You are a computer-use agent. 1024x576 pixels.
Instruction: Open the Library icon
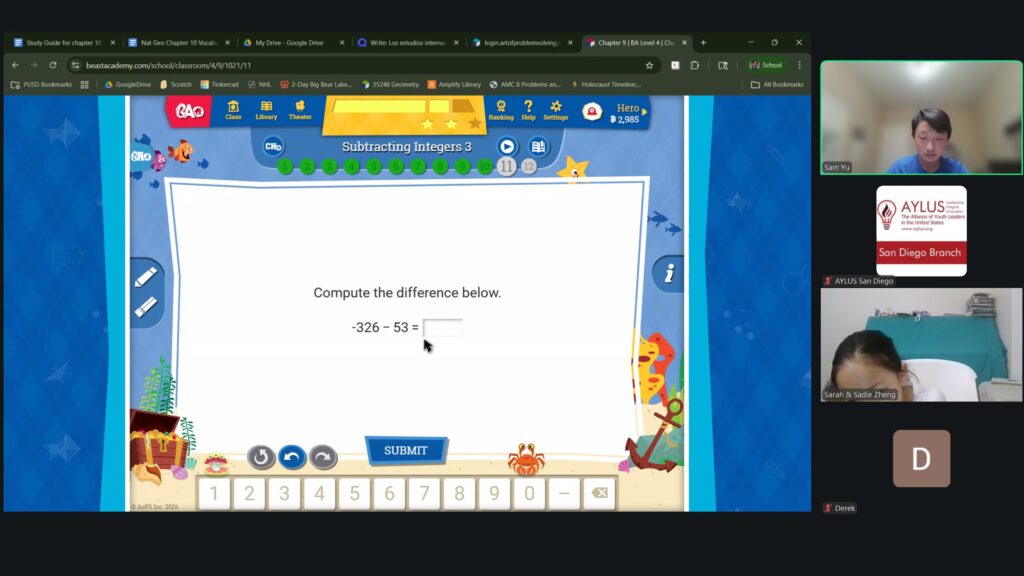266,110
